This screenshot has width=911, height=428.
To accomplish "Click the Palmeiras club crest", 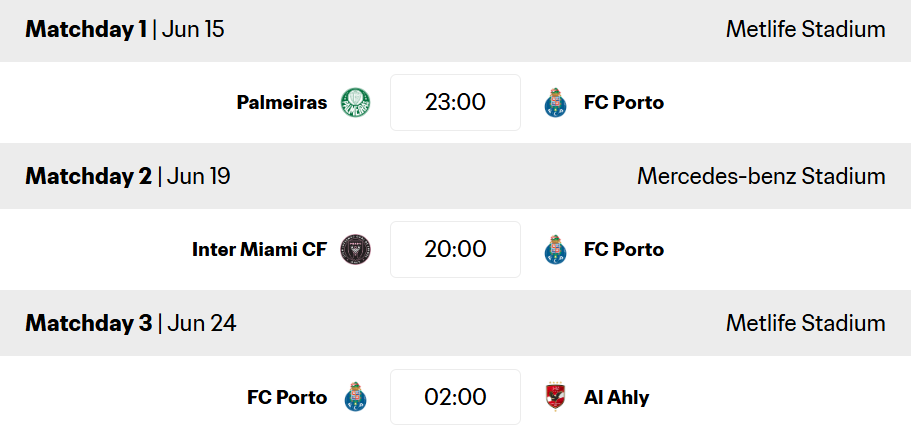I will point(355,102).
